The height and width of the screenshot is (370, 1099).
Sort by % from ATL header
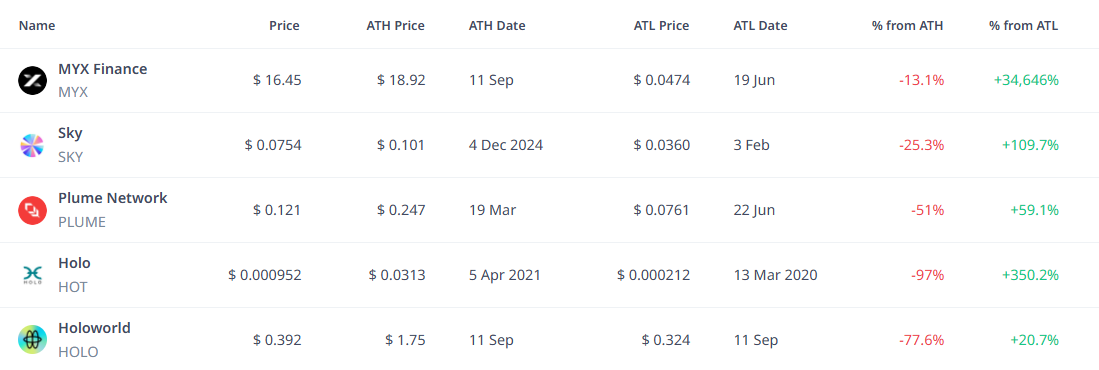[x=1023, y=26]
